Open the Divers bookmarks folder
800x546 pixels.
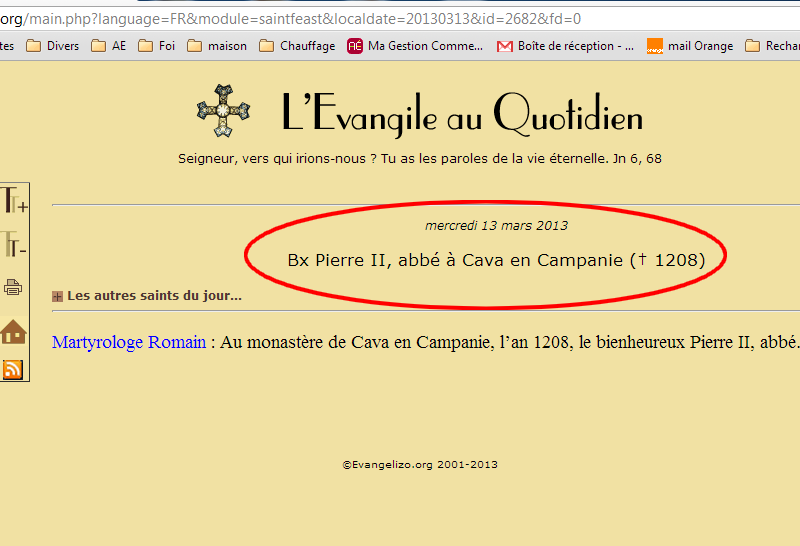pos(53,46)
